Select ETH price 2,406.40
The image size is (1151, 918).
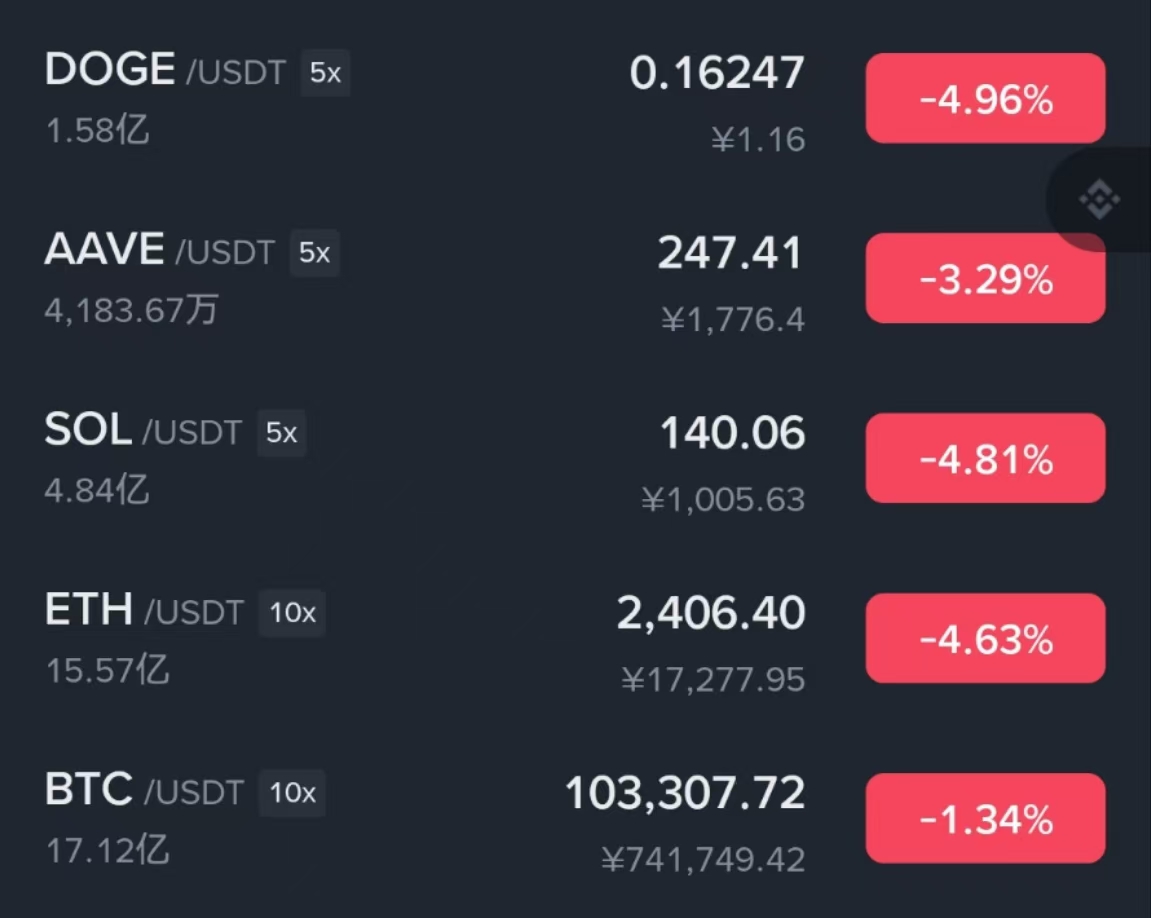pyautogui.click(x=711, y=613)
